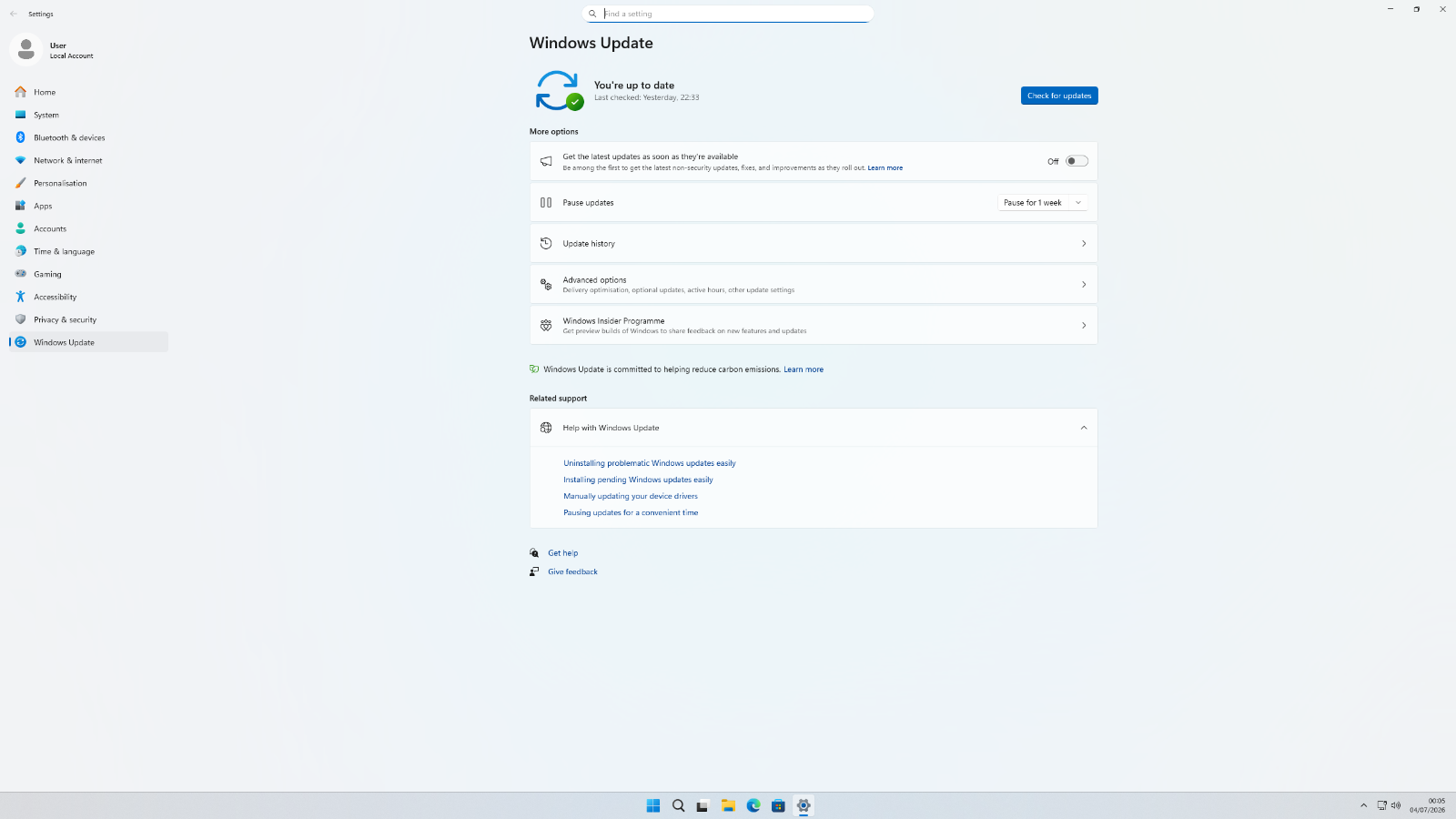Open Time & language settings
1456x819 pixels.
88,251
